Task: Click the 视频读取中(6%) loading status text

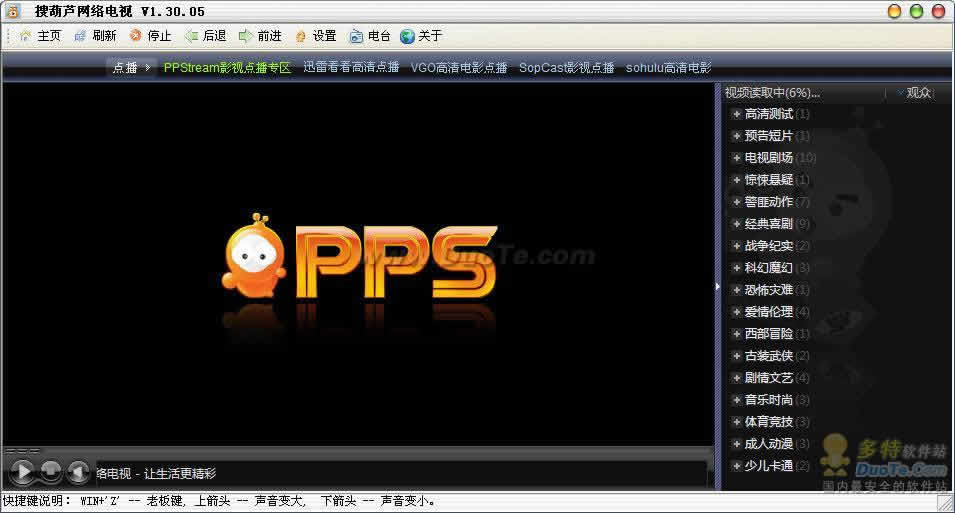Action: pyautogui.click(x=772, y=93)
